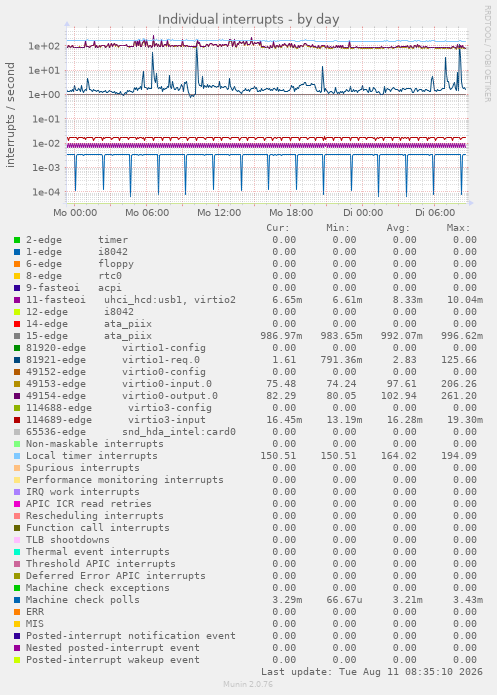Click the green 2-edge timer legend swatch
Viewport: 497px width, 695px height.
point(17,240)
